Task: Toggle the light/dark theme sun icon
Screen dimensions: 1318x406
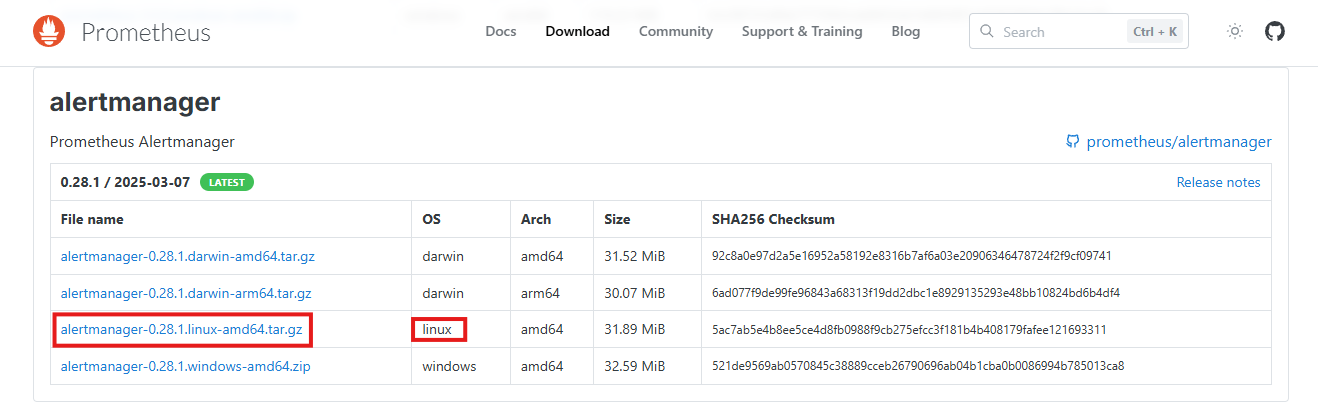Action: tap(1235, 32)
